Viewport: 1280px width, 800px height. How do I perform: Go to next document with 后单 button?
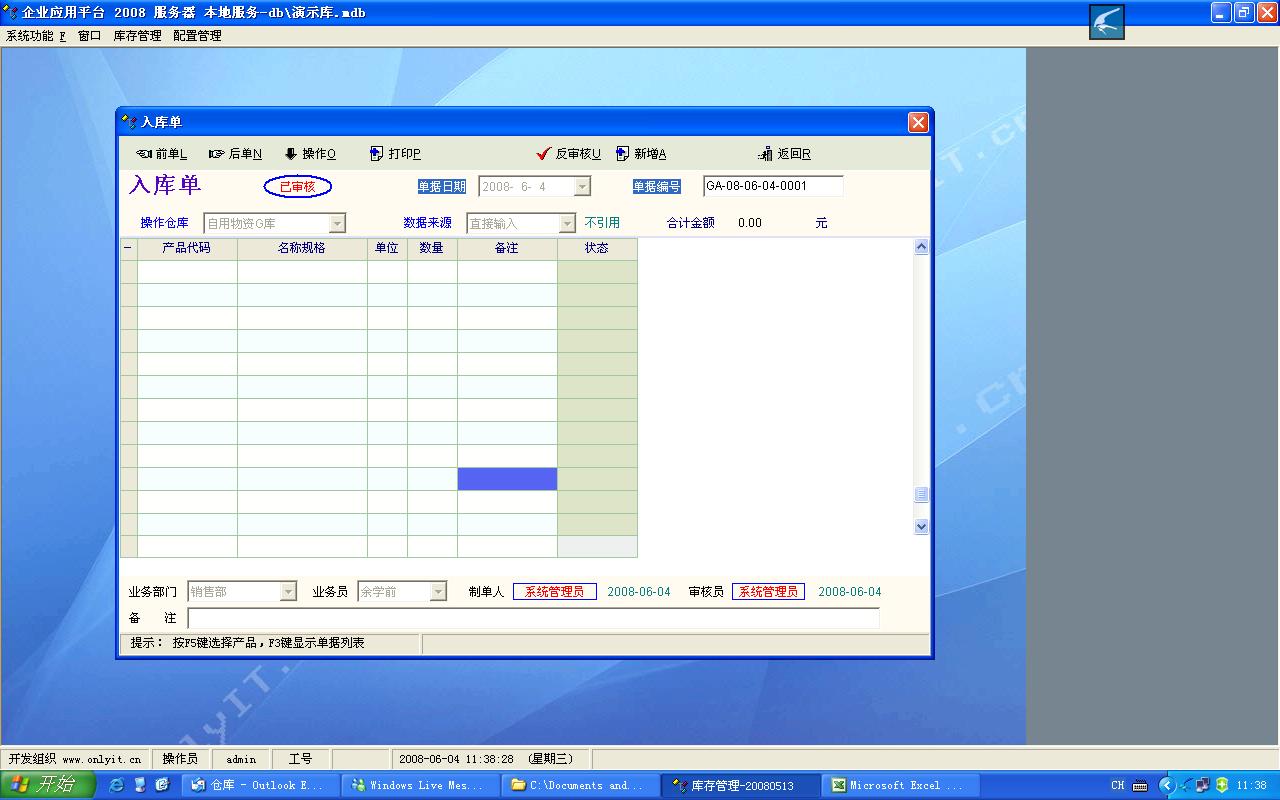[x=235, y=154]
